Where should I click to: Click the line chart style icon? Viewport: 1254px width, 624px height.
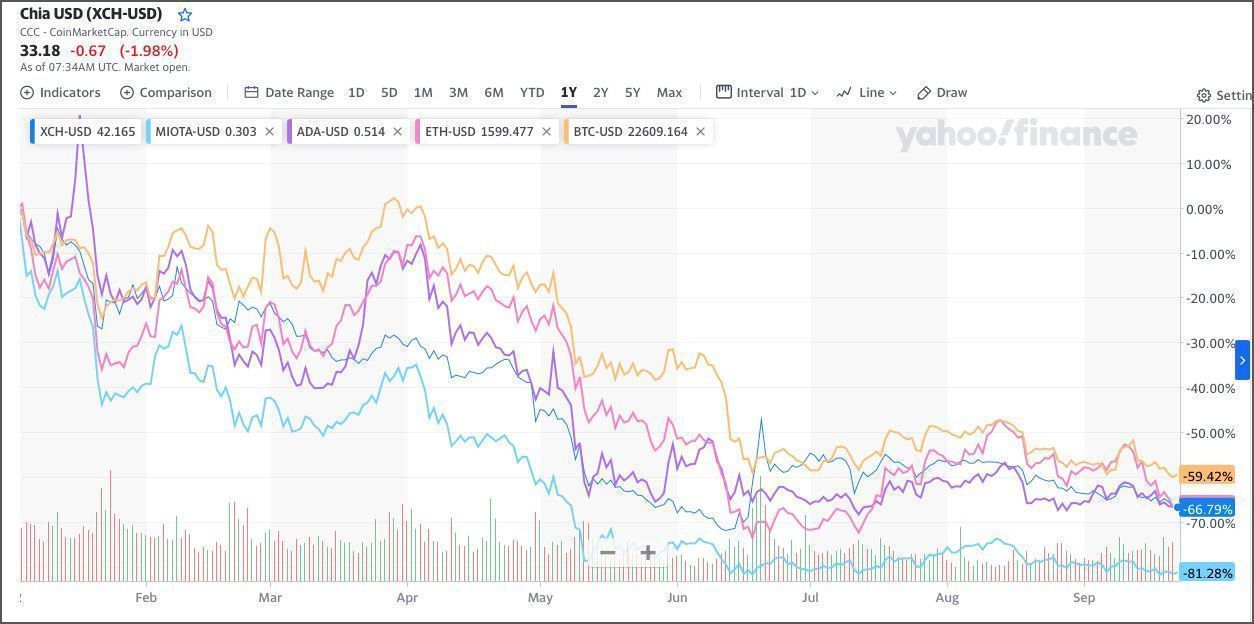click(x=845, y=92)
